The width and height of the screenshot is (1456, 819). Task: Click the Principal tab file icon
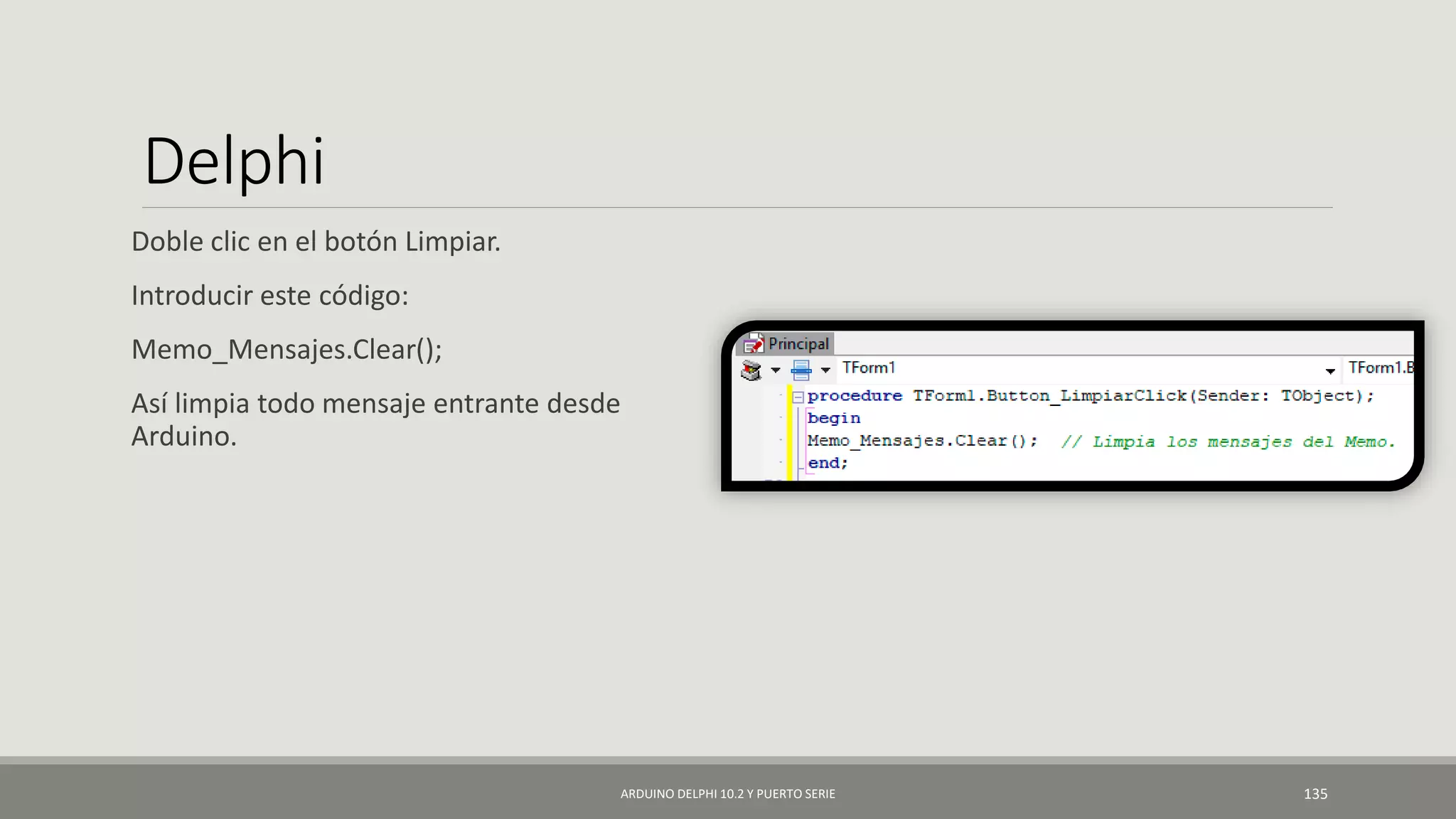[753, 344]
